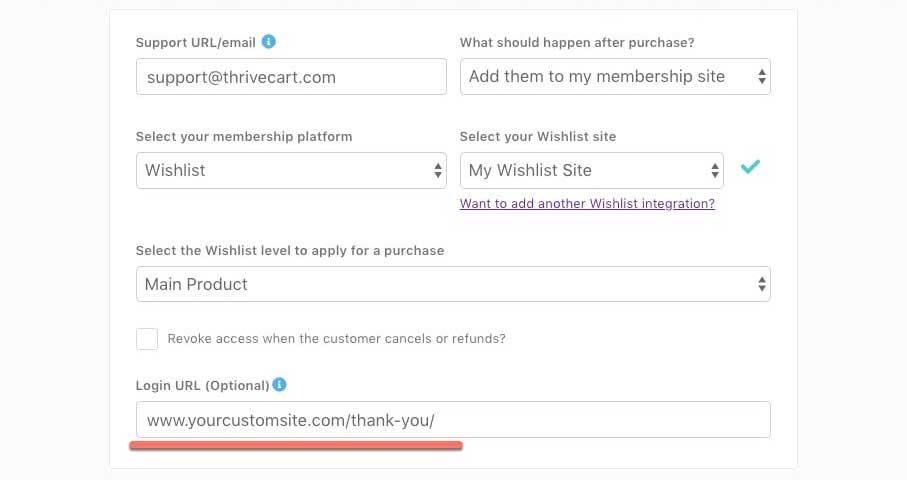Expand the membership platform dropdown showing Wishlist
The width and height of the screenshot is (907, 480).
[x=290, y=170]
